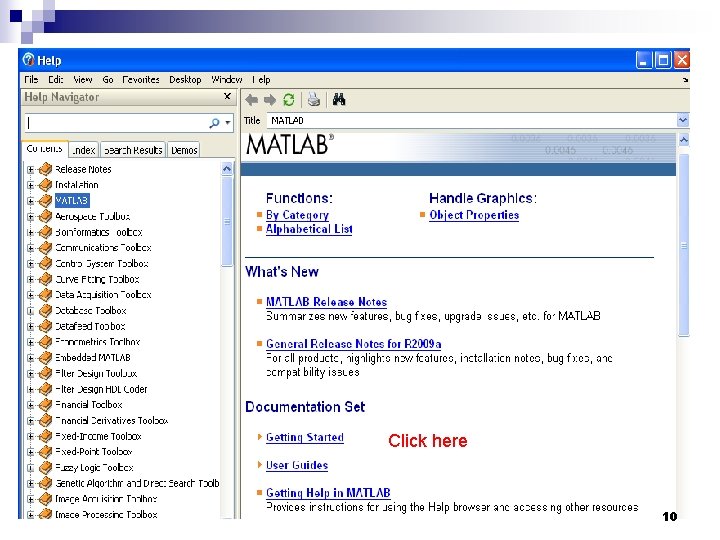
Task: Expand the Installation tree node
Action: pos(30,185)
